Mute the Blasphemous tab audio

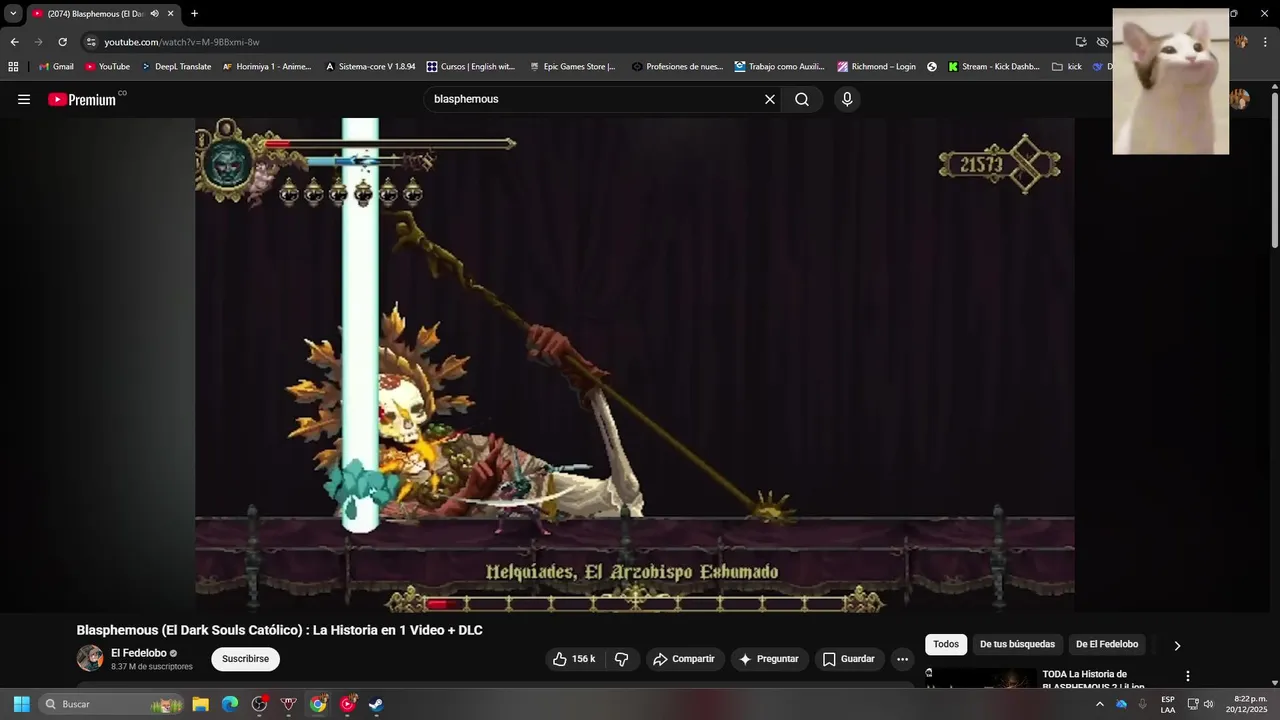[154, 14]
